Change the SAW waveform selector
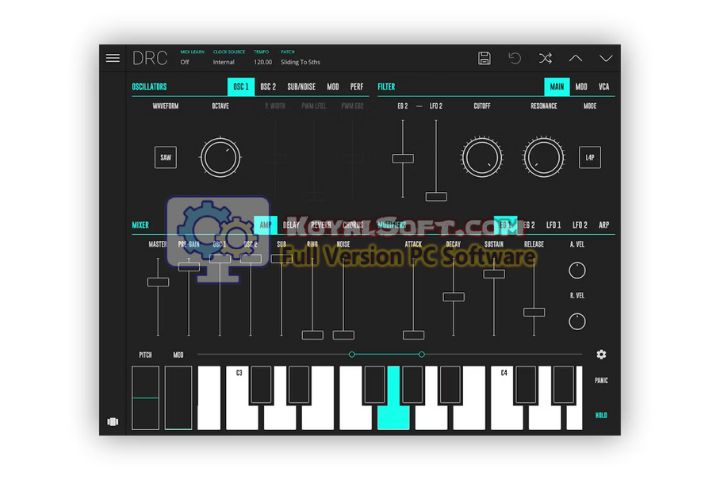720x480 pixels. (x=165, y=157)
